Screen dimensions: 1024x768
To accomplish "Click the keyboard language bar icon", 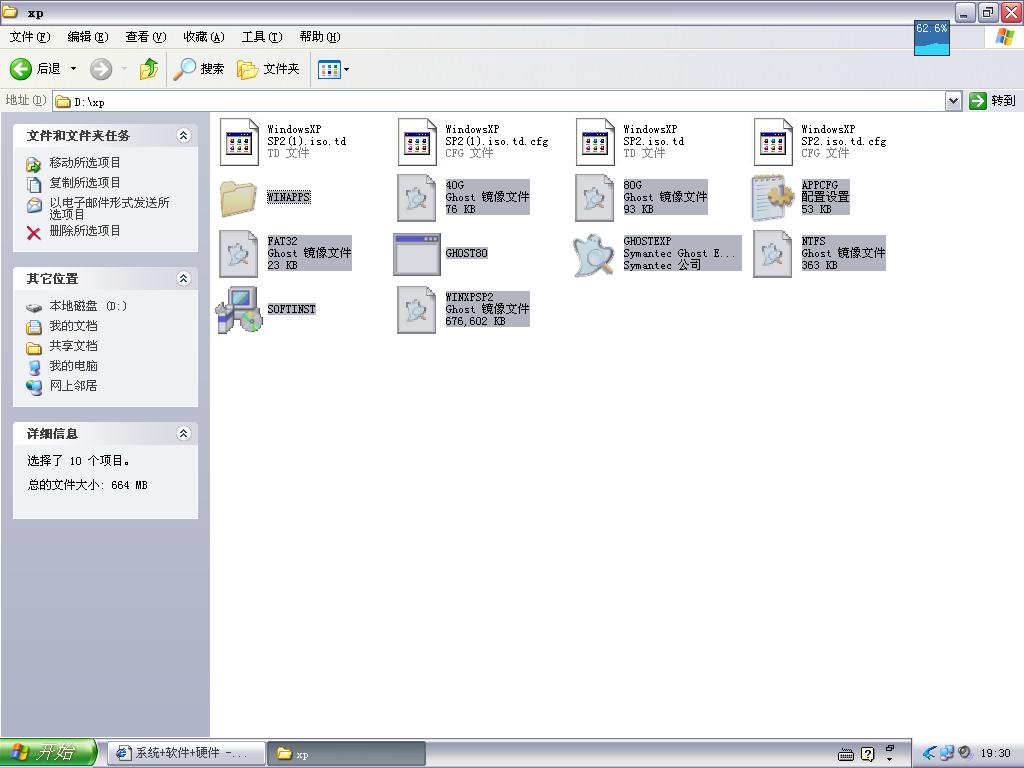I will pyautogui.click(x=846, y=755).
